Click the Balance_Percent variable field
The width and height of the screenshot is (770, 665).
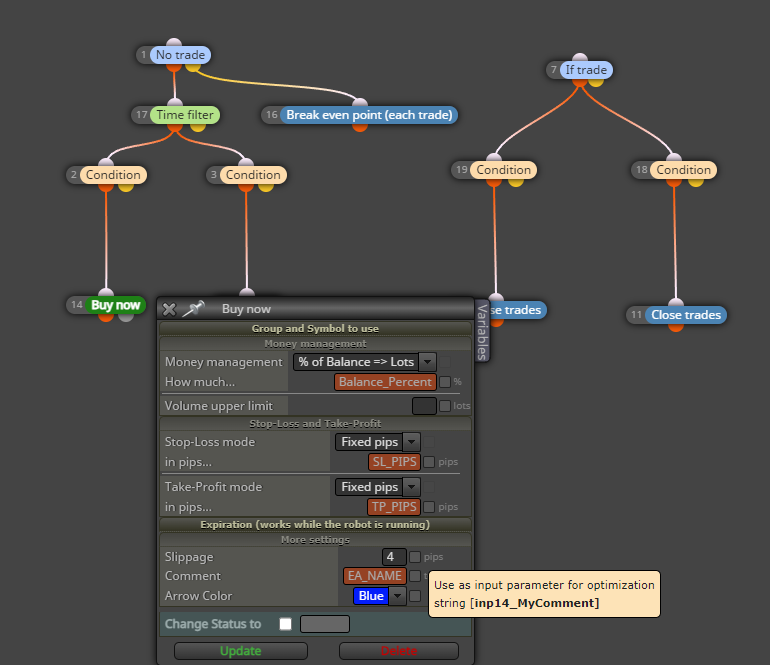(385, 382)
